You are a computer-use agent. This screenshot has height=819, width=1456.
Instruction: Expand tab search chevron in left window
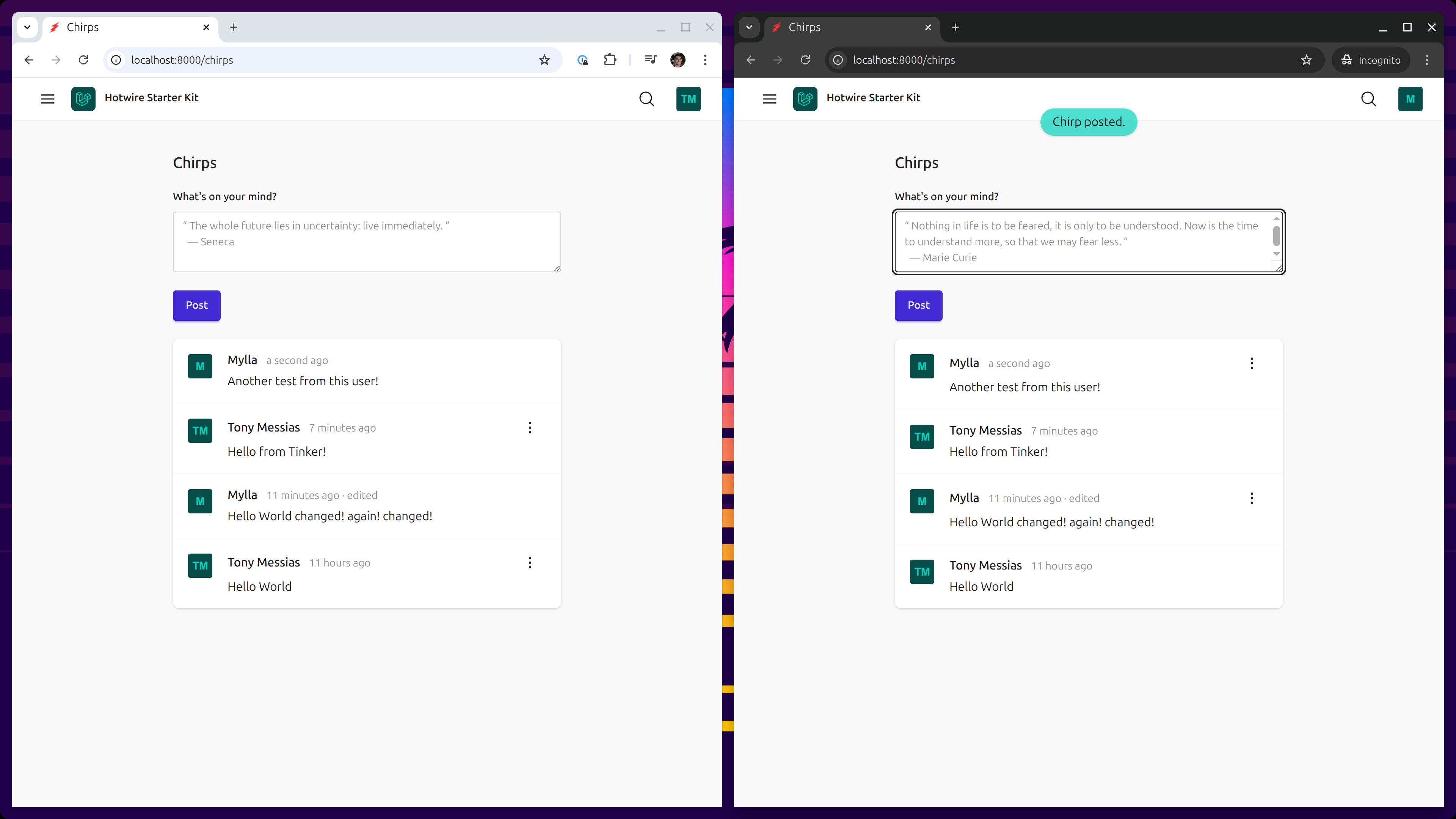(x=27, y=27)
